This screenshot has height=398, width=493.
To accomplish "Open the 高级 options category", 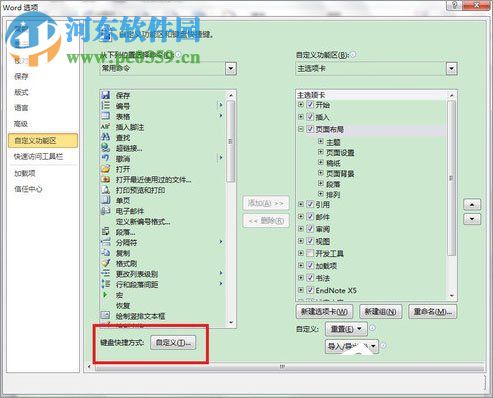I will (21, 124).
